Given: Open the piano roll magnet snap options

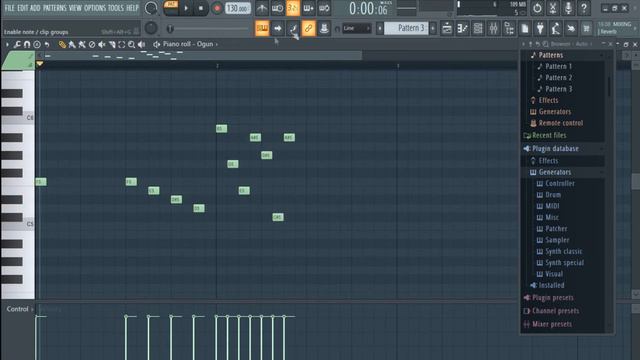Looking at the screenshot, I should [27, 44].
